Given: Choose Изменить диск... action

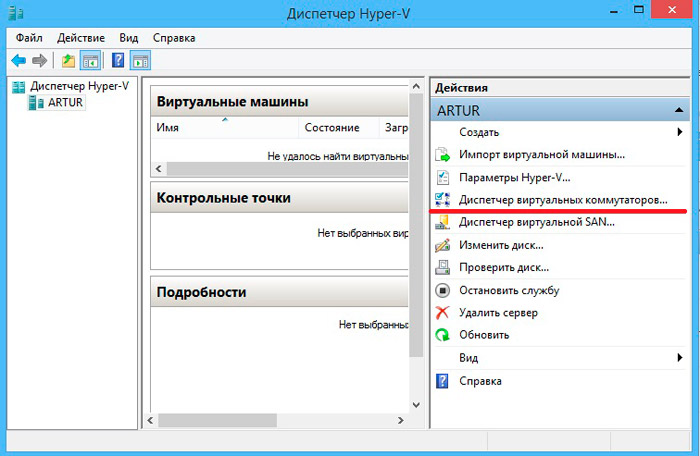Looking at the screenshot, I should pos(501,245).
